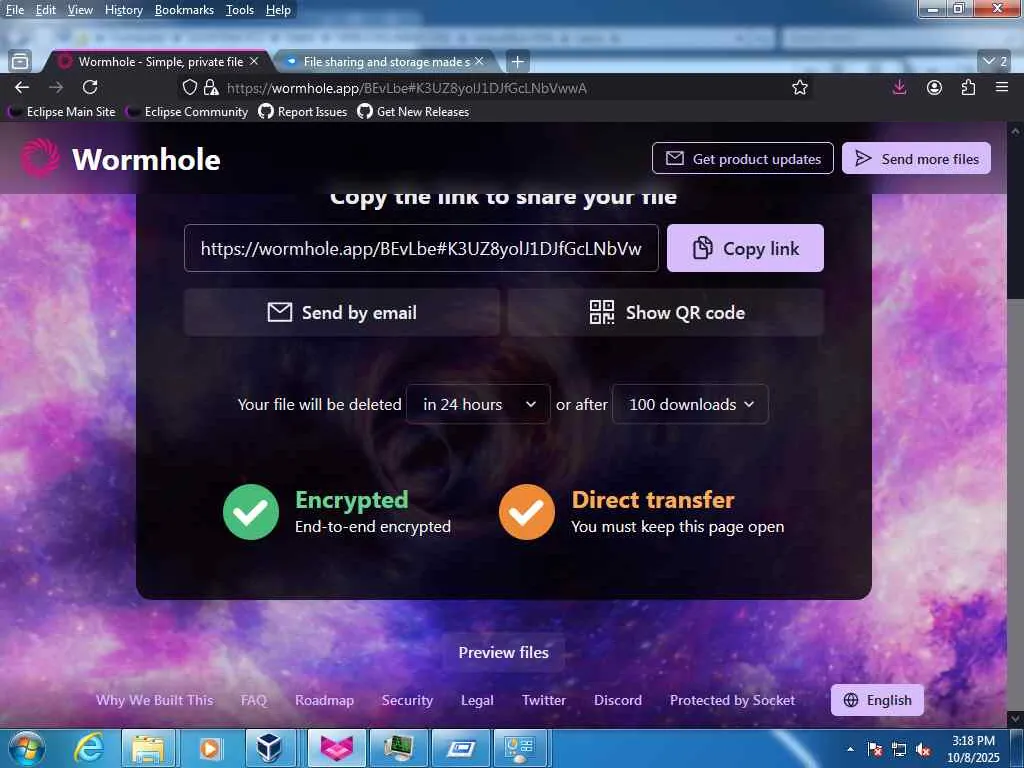The width and height of the screenshot is (1024, 768).
Task: Open the workspaces icon left of tabs
Action: click(20, 61)
